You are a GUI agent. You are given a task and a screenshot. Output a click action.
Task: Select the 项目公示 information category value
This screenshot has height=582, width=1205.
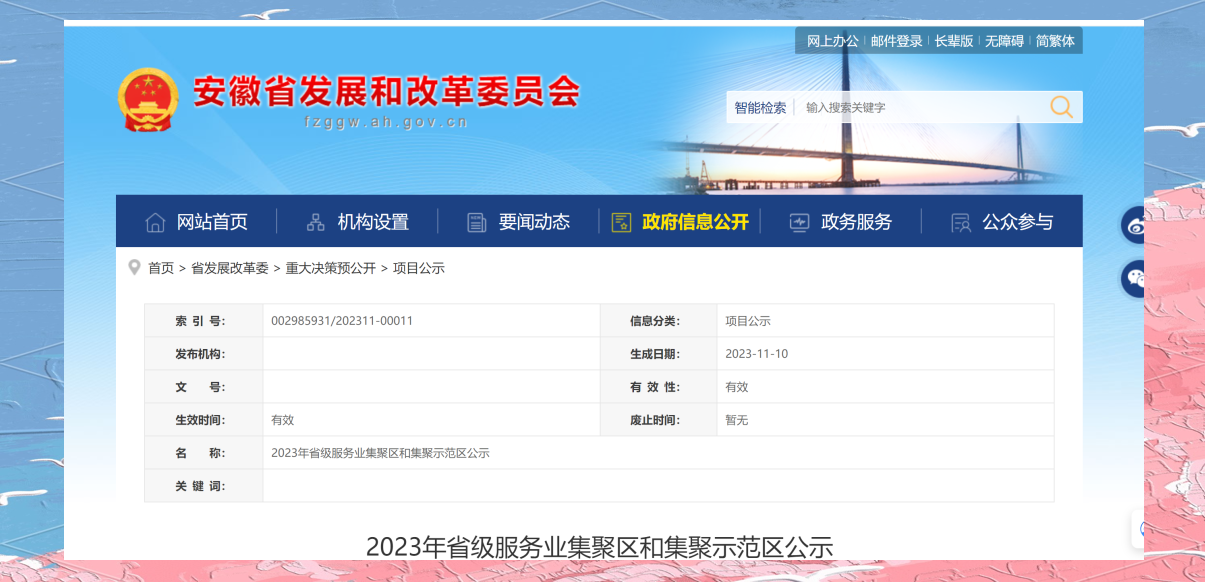click(x=748, y=321)
